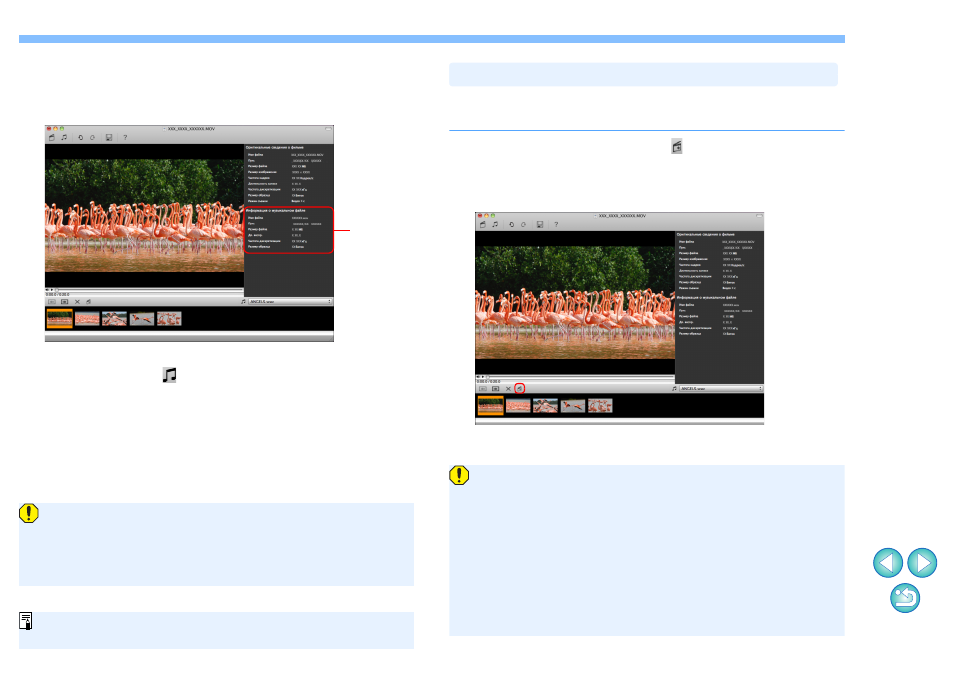This screenshot has width=954, height=674.
Task: Click the music note toolbar icon in right window
Action: 495,224
